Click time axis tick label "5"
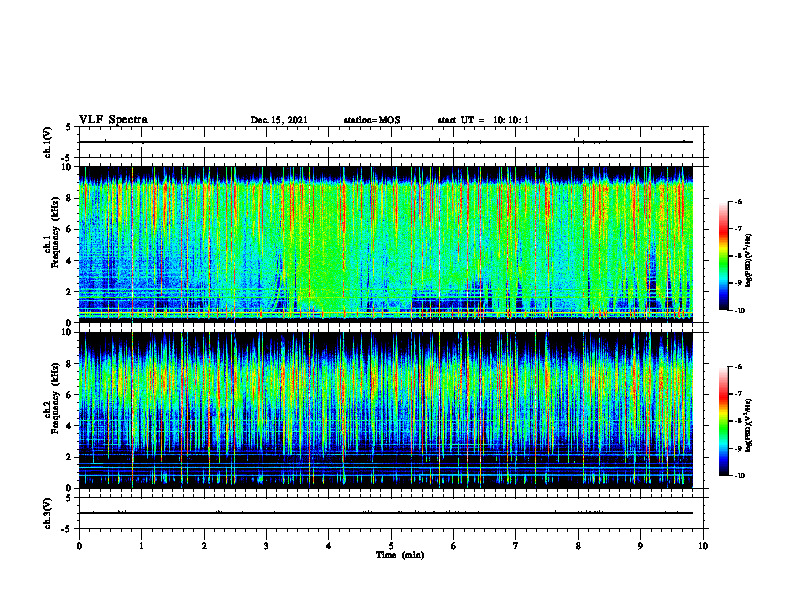Screen dimensions: 792x612 (391, 546)
